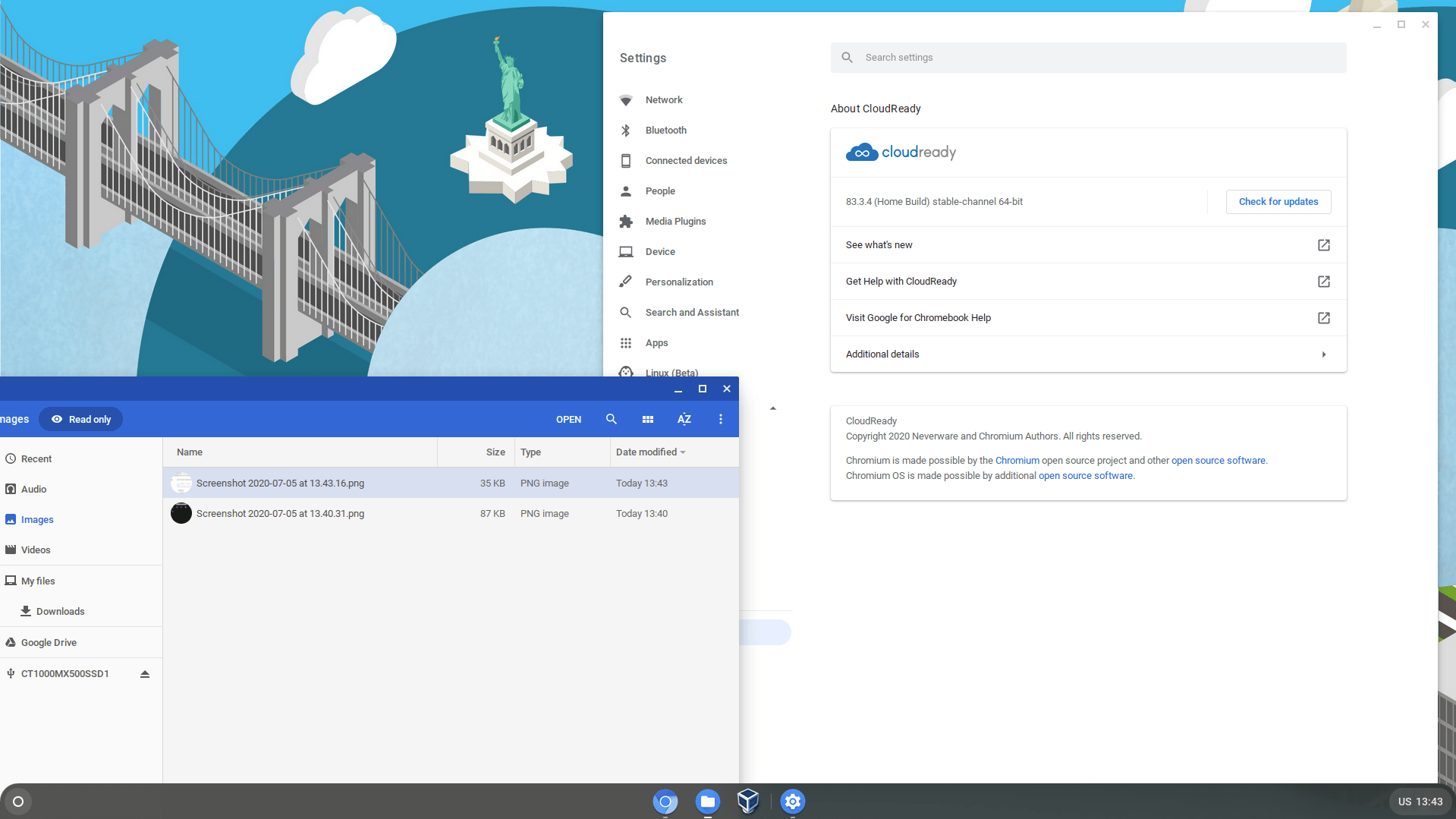Click the Chromium project link
This screenshot has height=819, width=1456.
pyautogui.click(x=1017, y=461)
